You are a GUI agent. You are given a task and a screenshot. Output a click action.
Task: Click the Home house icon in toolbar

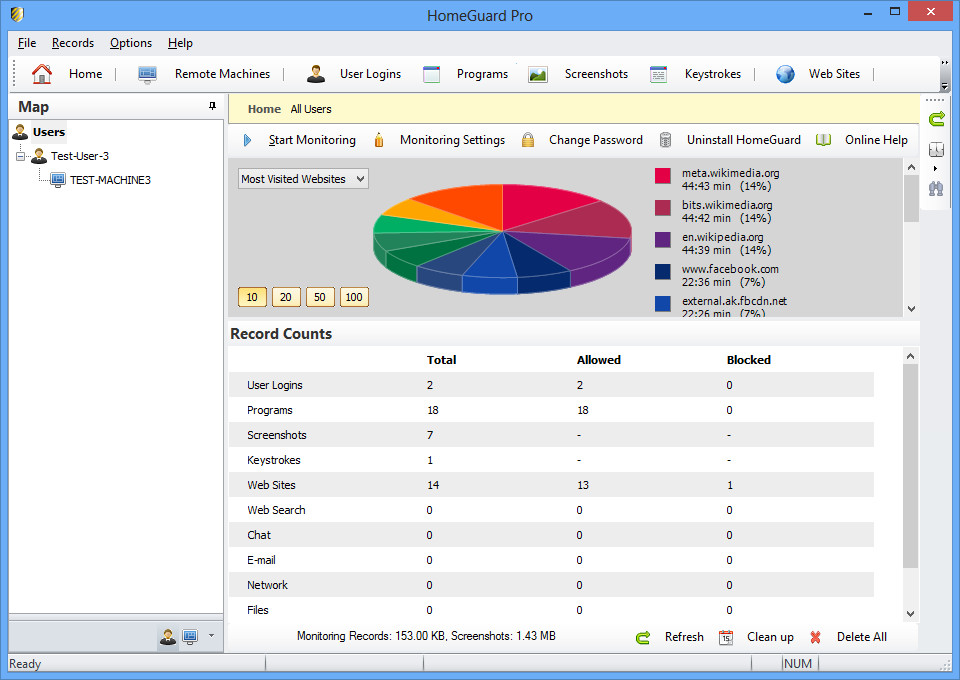[x=42, y=74]
